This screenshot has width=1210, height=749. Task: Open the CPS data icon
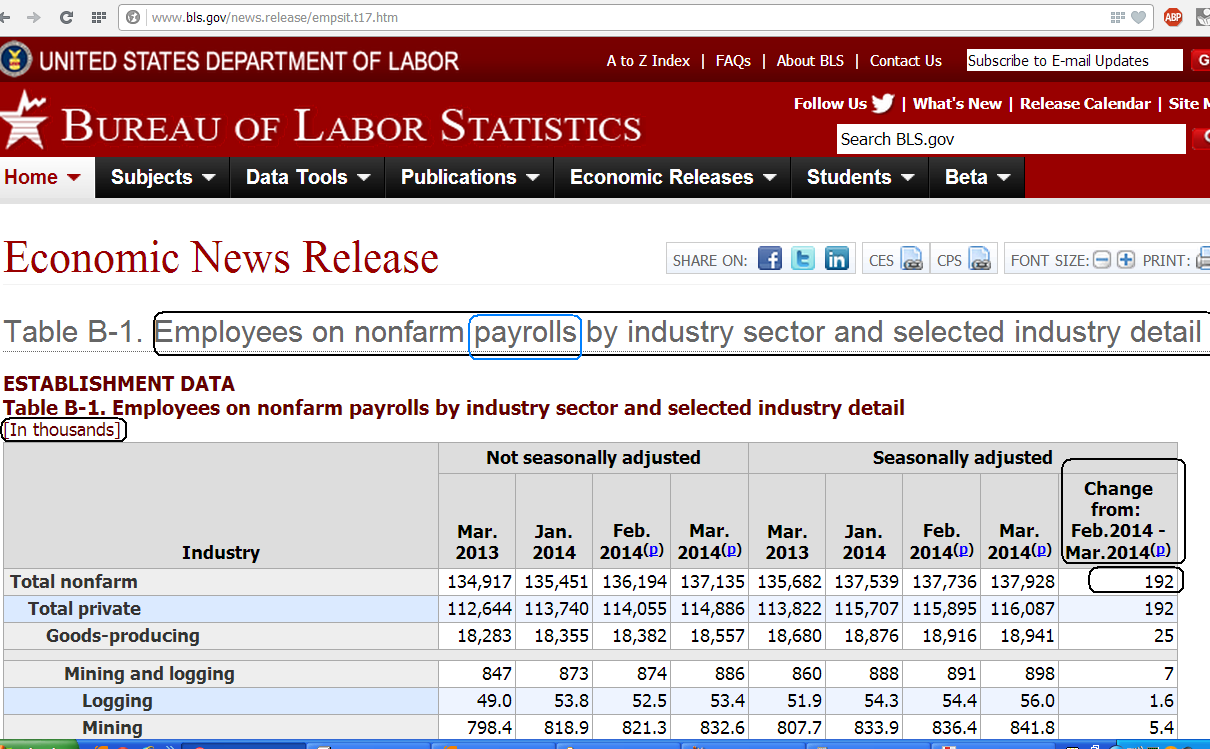[980, 260]
